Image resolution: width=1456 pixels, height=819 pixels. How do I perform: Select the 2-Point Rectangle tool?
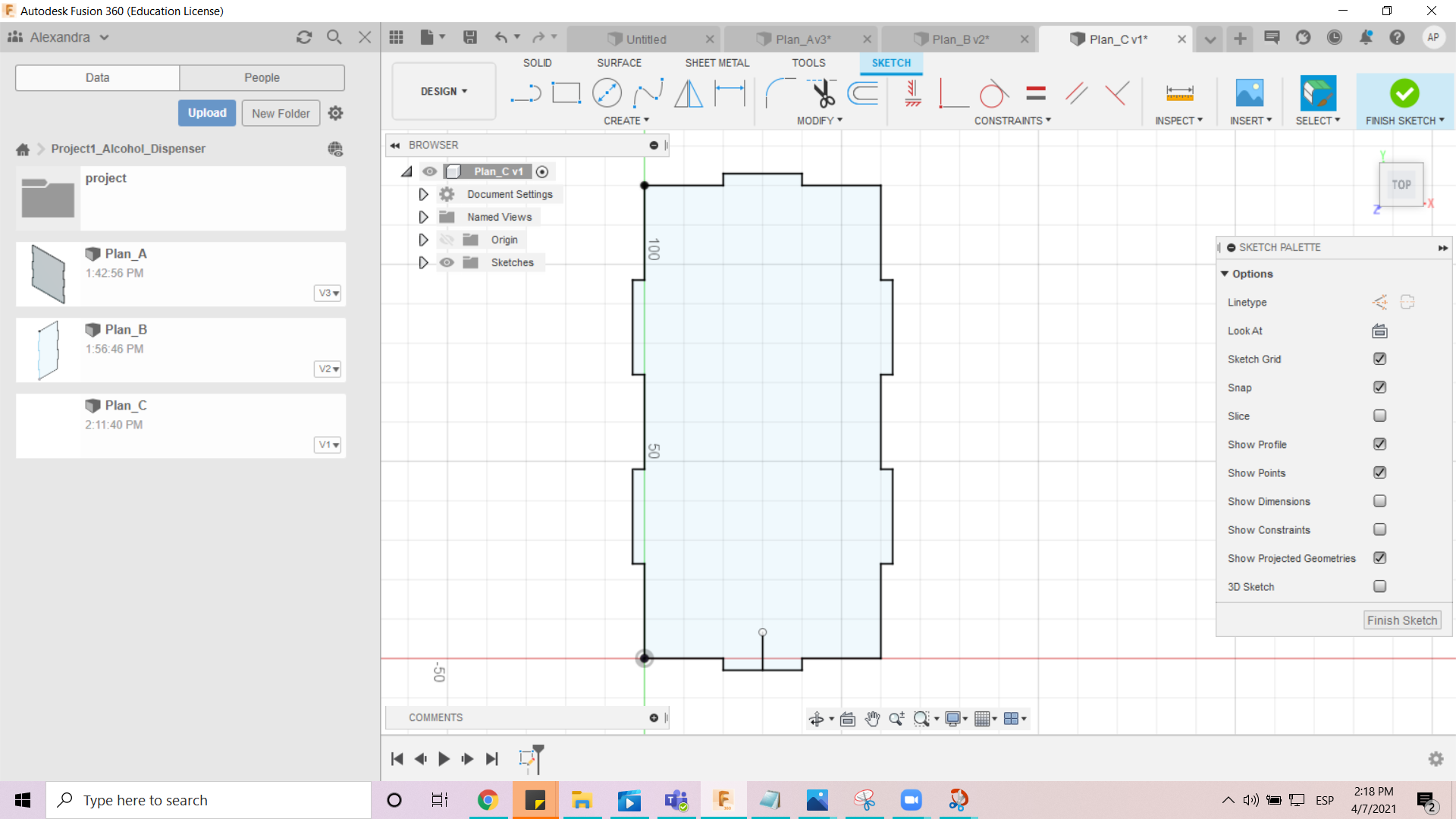566,93
